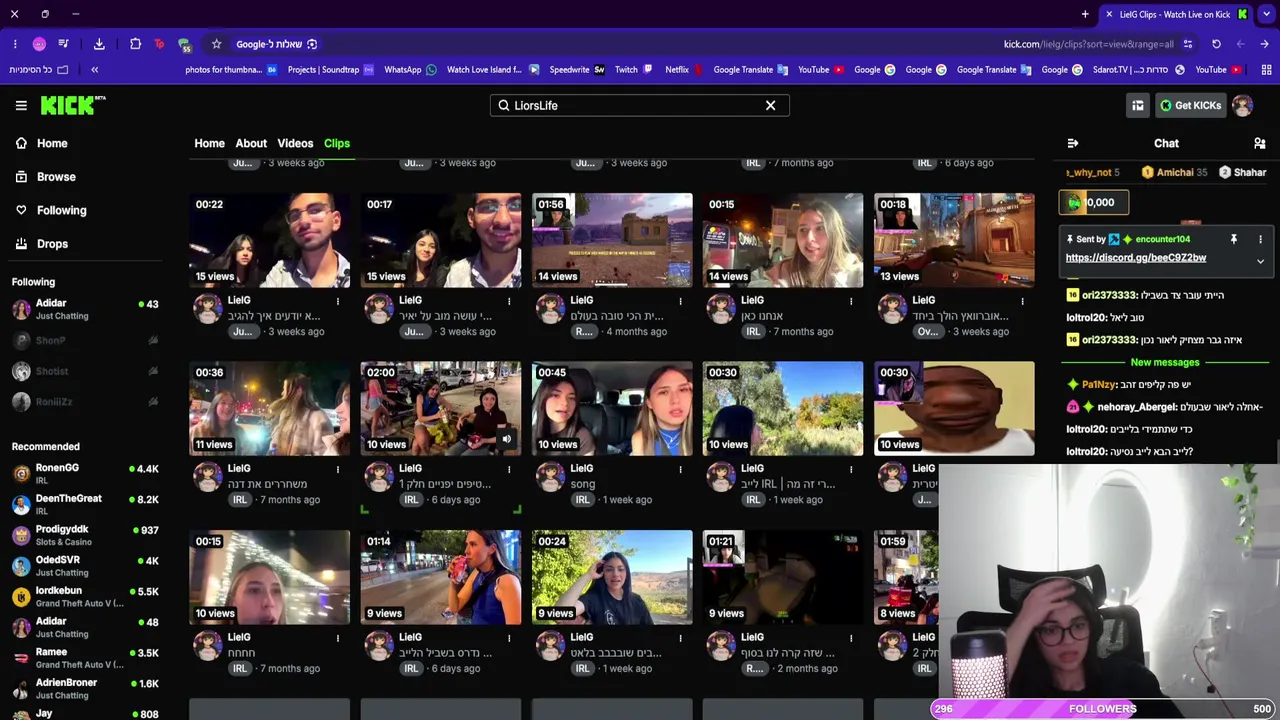Open Twitch bookmark in bookmarks bar

pyautogui.click(x=633, y=70)
